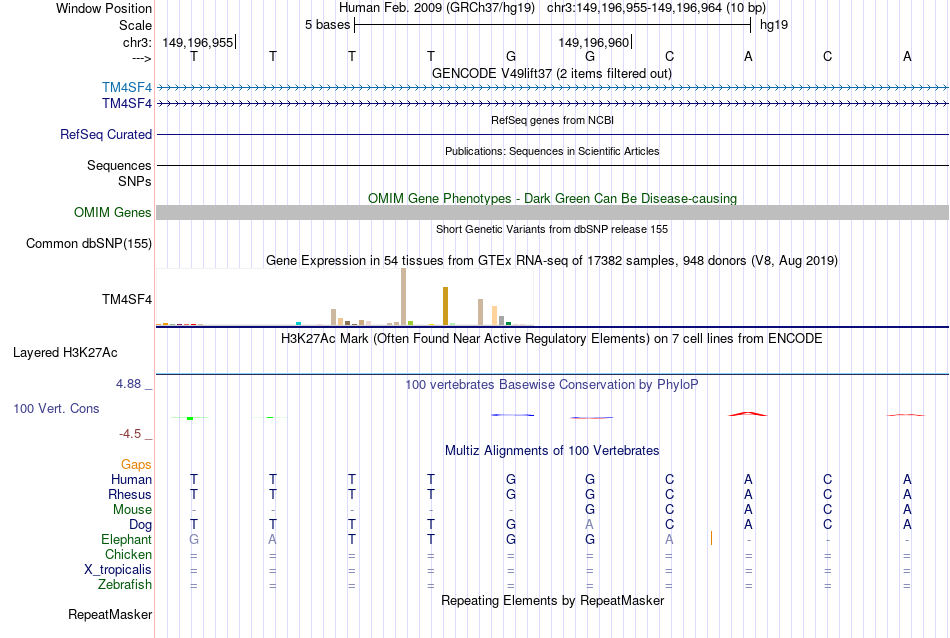Screen dimensions: 950x638
Task: Select the Dog species row label
Action: (x=141, y=525)
